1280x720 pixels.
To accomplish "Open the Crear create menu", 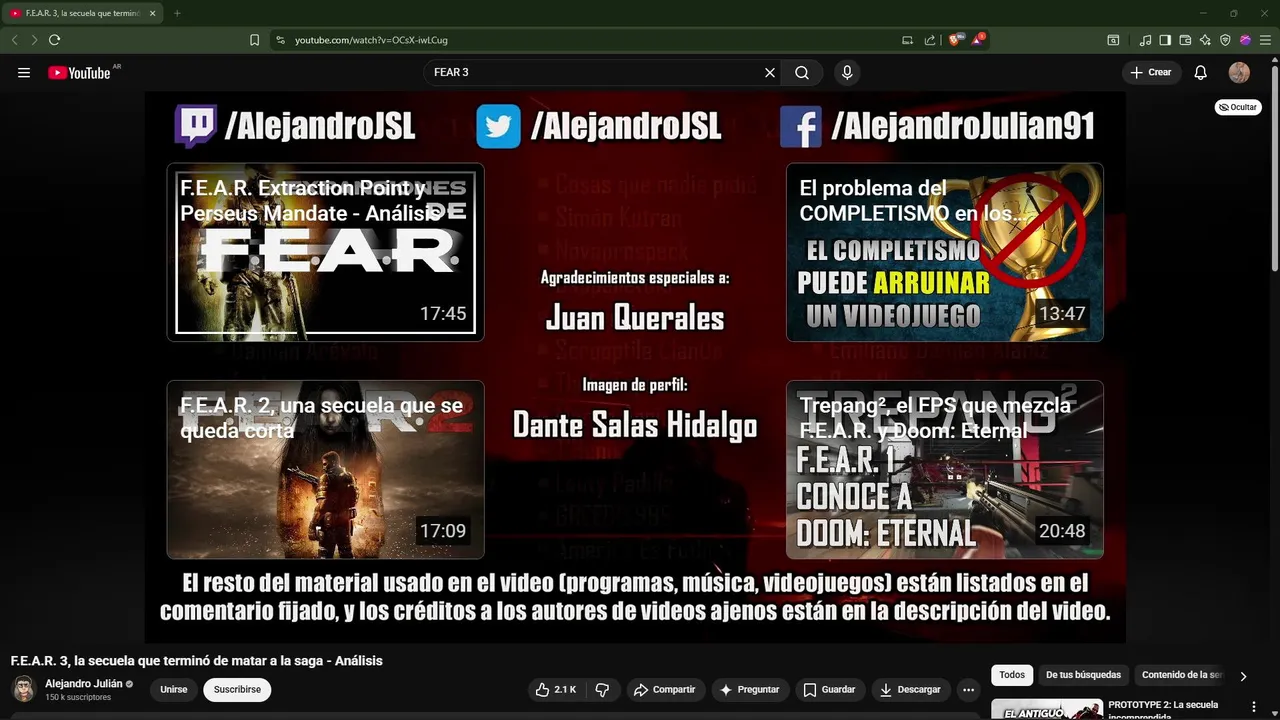I will point(1151,73).
